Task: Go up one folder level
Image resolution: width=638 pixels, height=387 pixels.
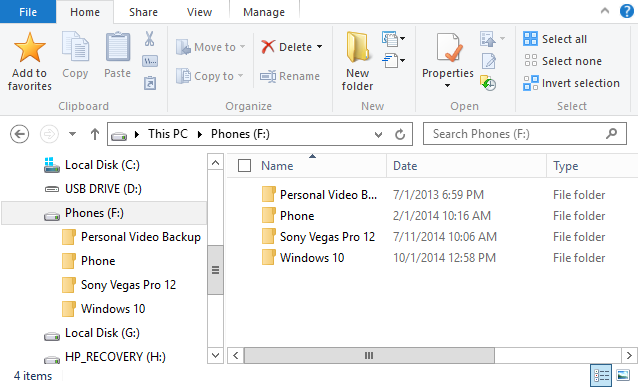Action: 95,134
